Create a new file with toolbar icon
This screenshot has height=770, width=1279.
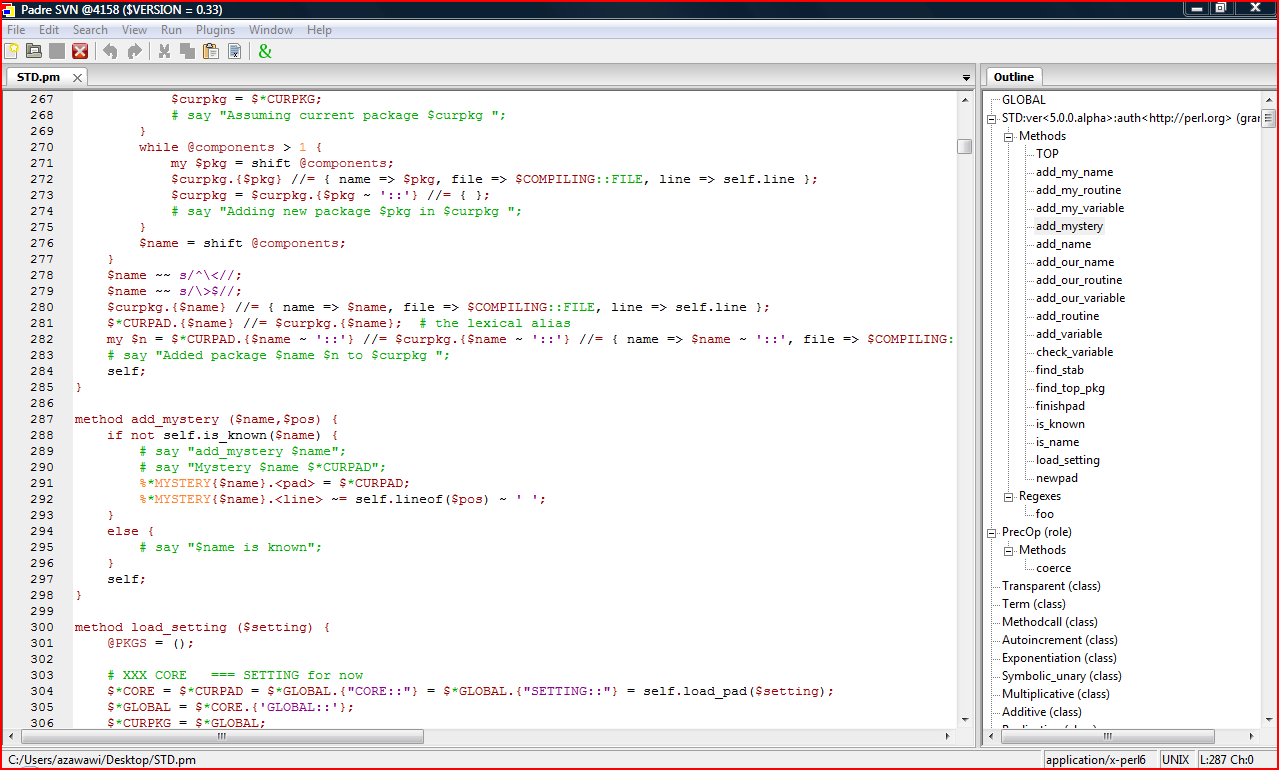point(14,51)
